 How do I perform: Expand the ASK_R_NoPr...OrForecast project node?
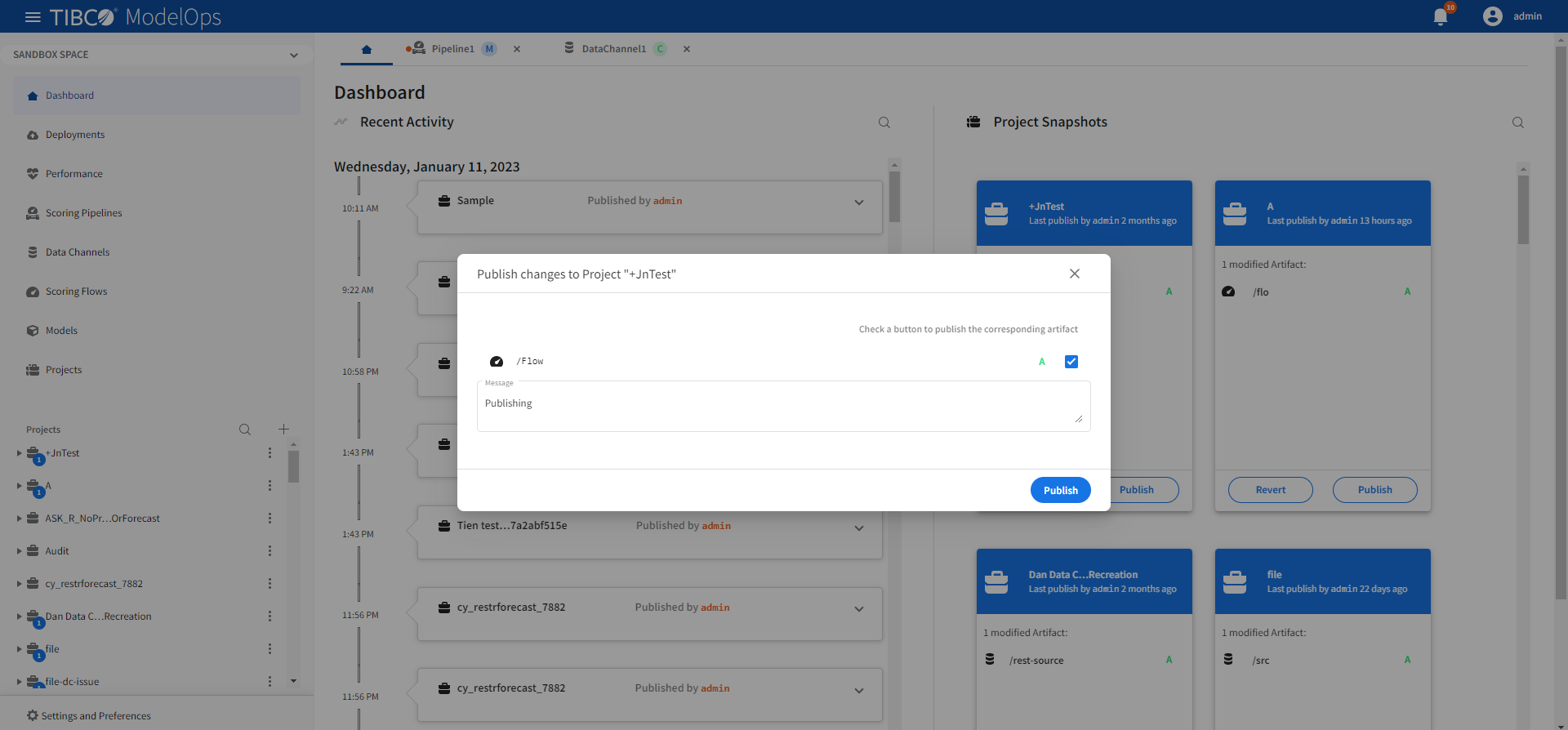click(19, 519)
